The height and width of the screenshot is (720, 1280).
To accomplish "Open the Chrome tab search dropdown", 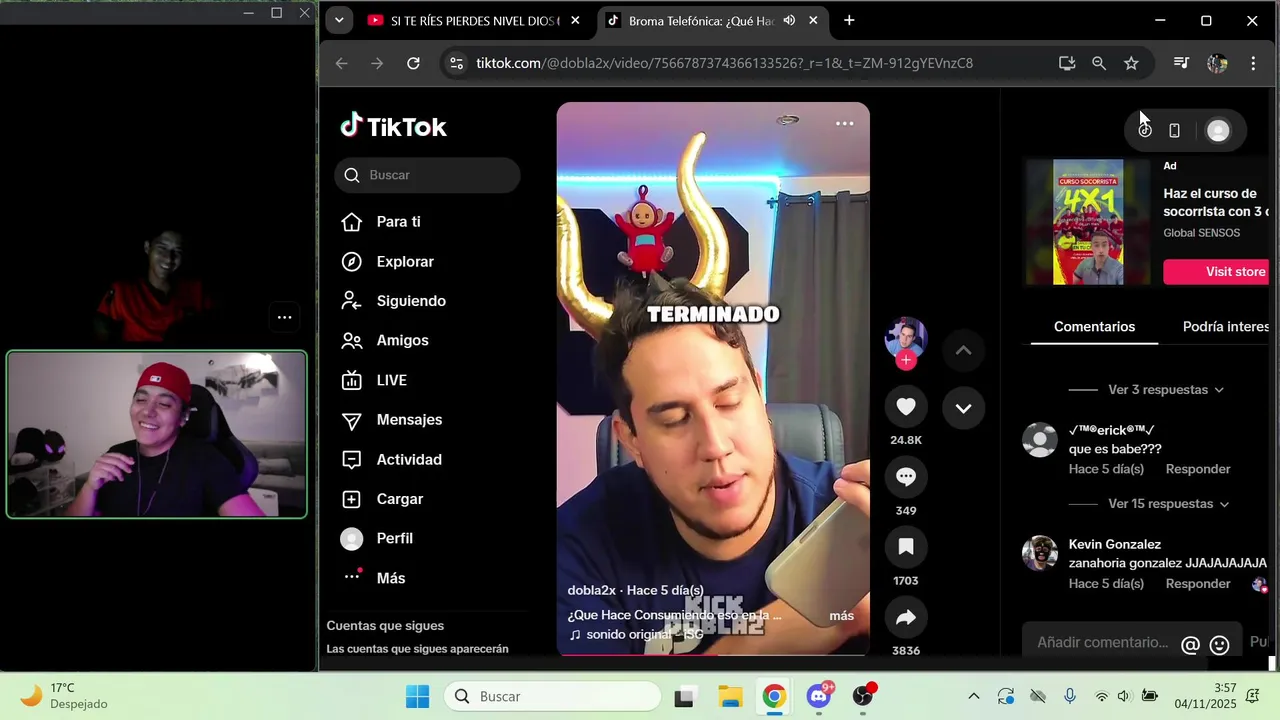I will [339, 21].
